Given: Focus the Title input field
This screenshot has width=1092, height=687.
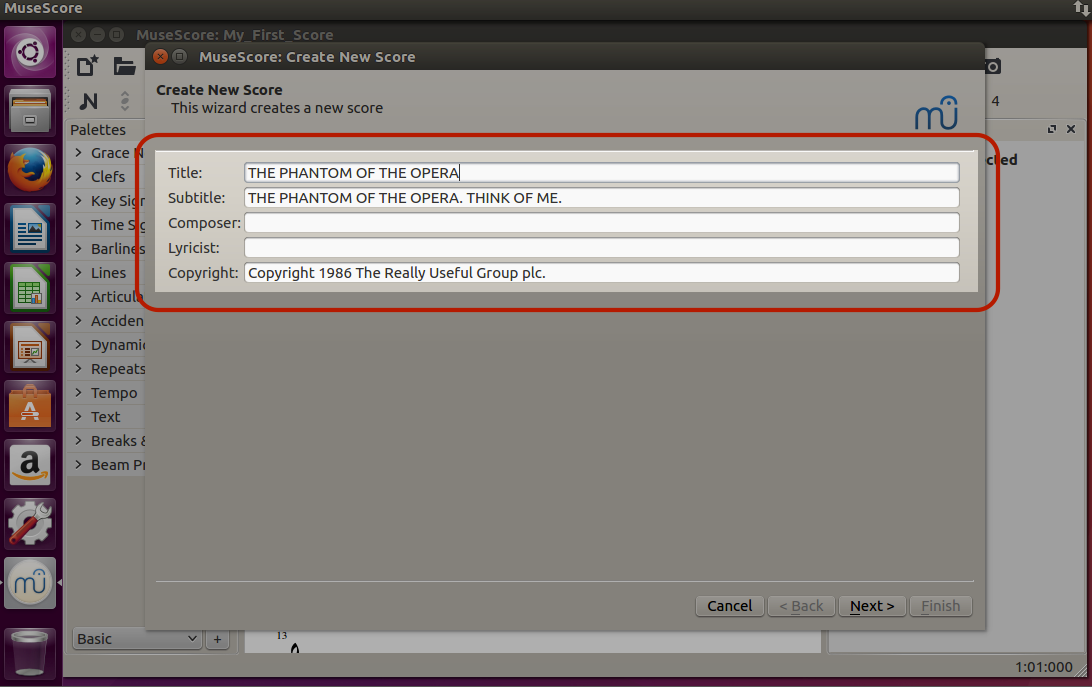Looking at the screenshot, I should [602, 173].
